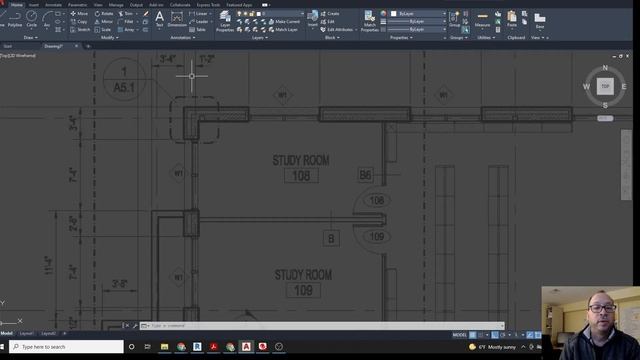
Task: Expand the Properties panel
Action: pyautogui.click(x=401, y=38)
